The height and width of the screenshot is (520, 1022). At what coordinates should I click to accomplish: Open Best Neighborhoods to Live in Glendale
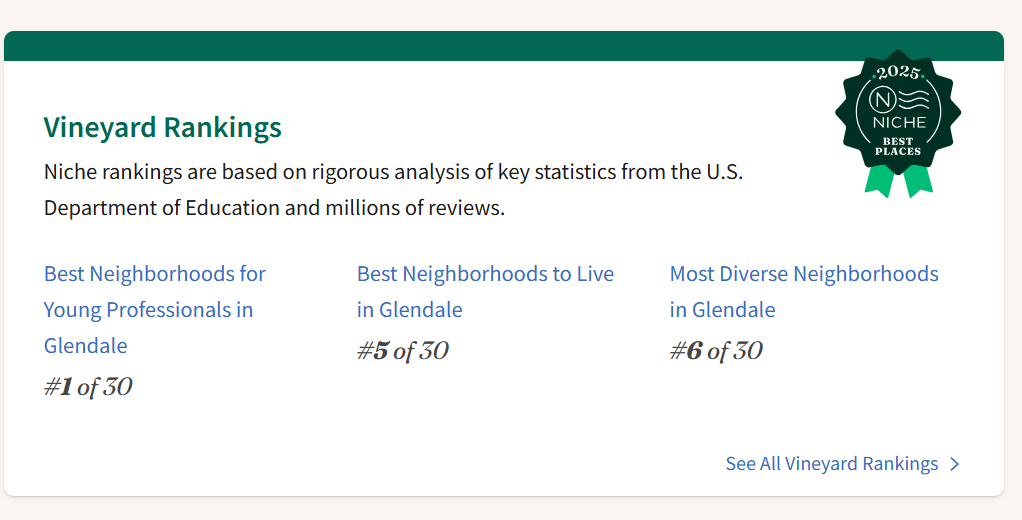485,291
